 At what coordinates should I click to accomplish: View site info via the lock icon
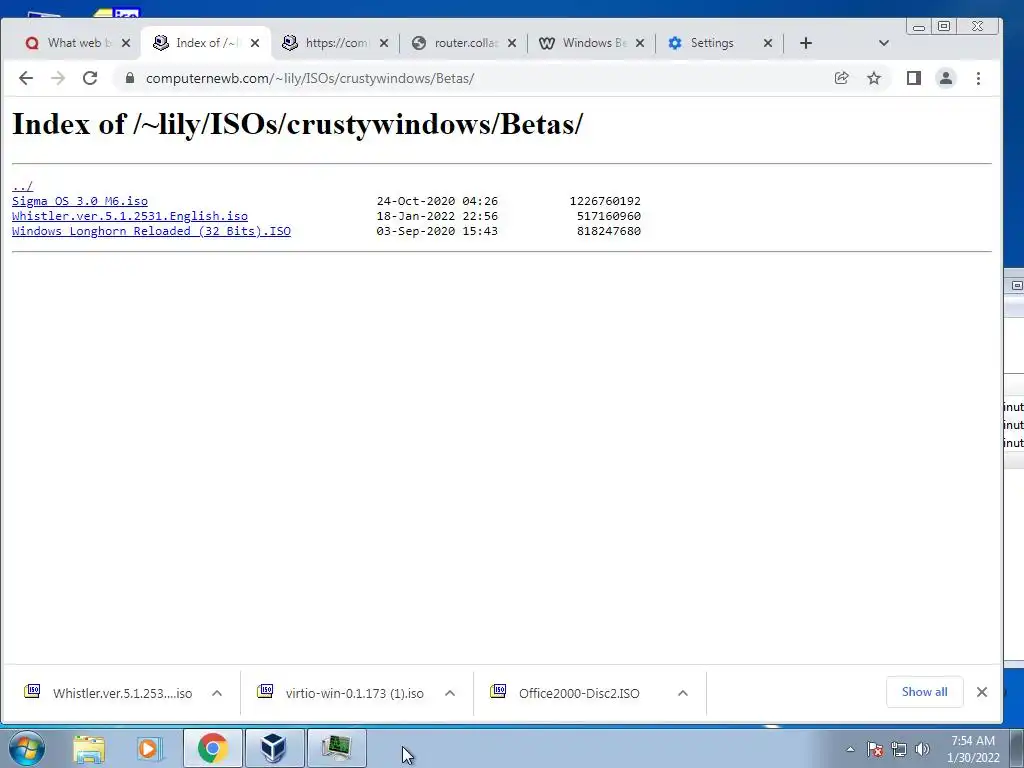point(129,78)
